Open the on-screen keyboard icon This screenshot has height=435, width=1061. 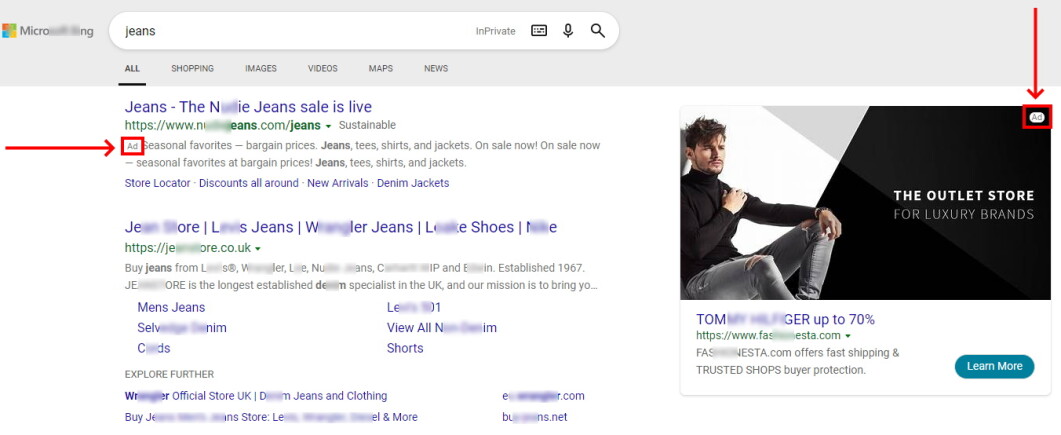(x=539, y=30)
